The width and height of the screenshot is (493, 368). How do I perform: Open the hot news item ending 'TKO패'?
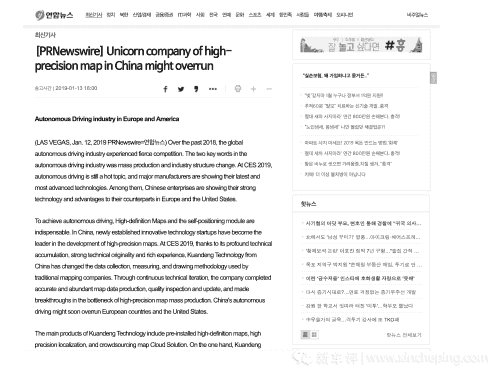tap(352, 320)
